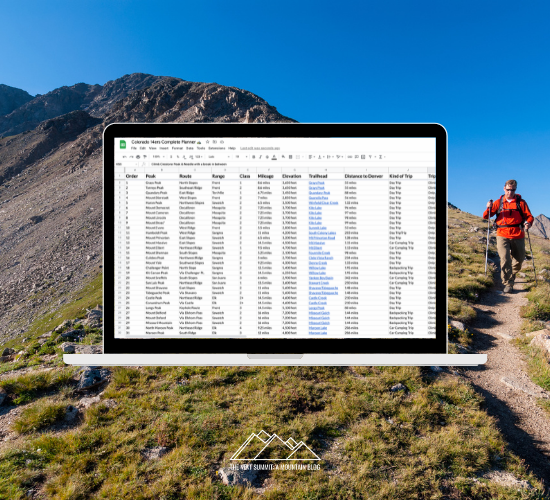Toggle italic formatting in the toolbar
Screen dimensions: 550x500
(x=261, y=157)
